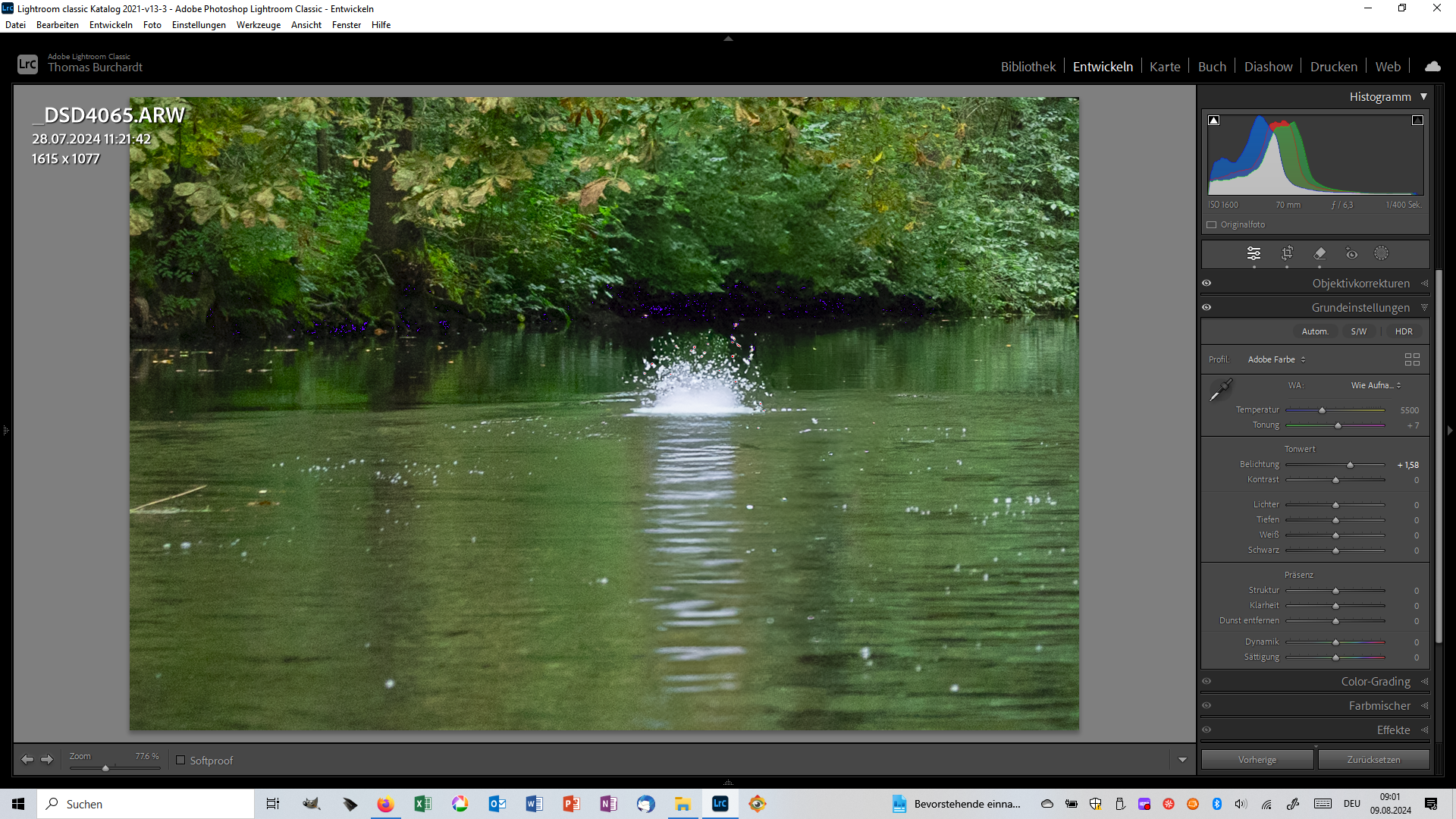Toggle Grundeinstellungen panel visibility eye
Screen dimensions: 1456x819
1207,307
